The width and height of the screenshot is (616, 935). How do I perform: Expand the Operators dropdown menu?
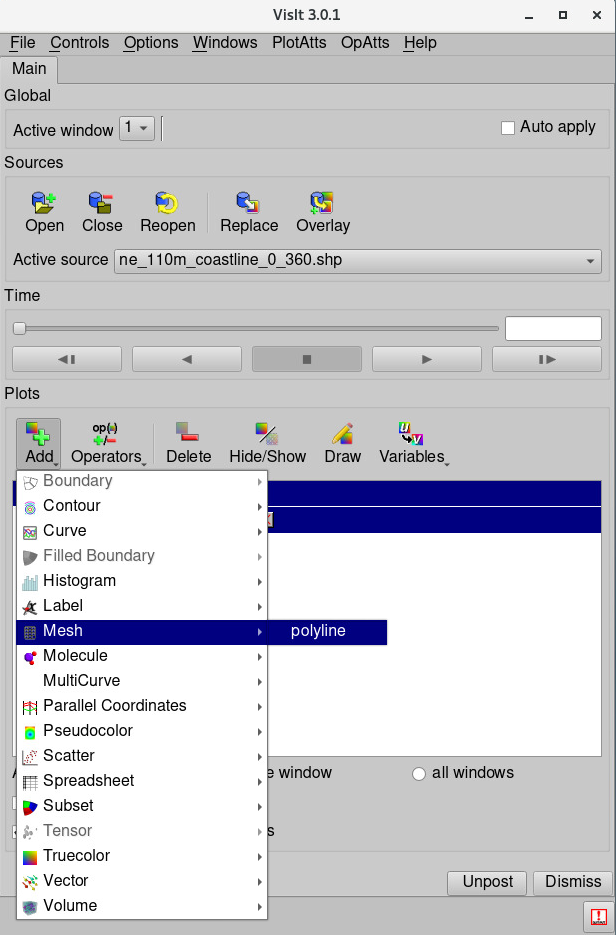click(x=106, y=443)
